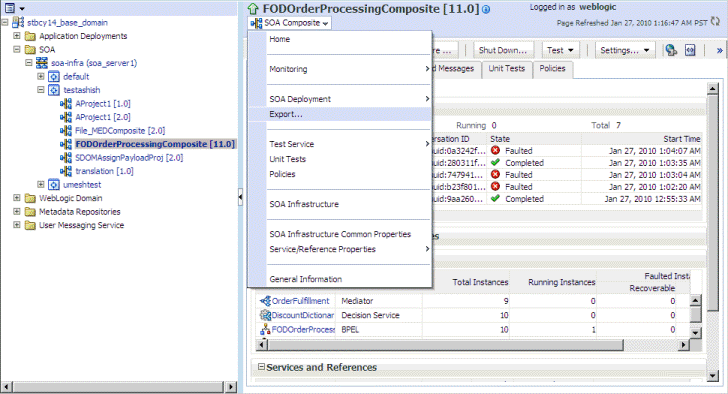The height and width of the screenshot is (394, 728).
Task: Click the toolbar overflow double-arrow icon
Action: click(720, 51)
